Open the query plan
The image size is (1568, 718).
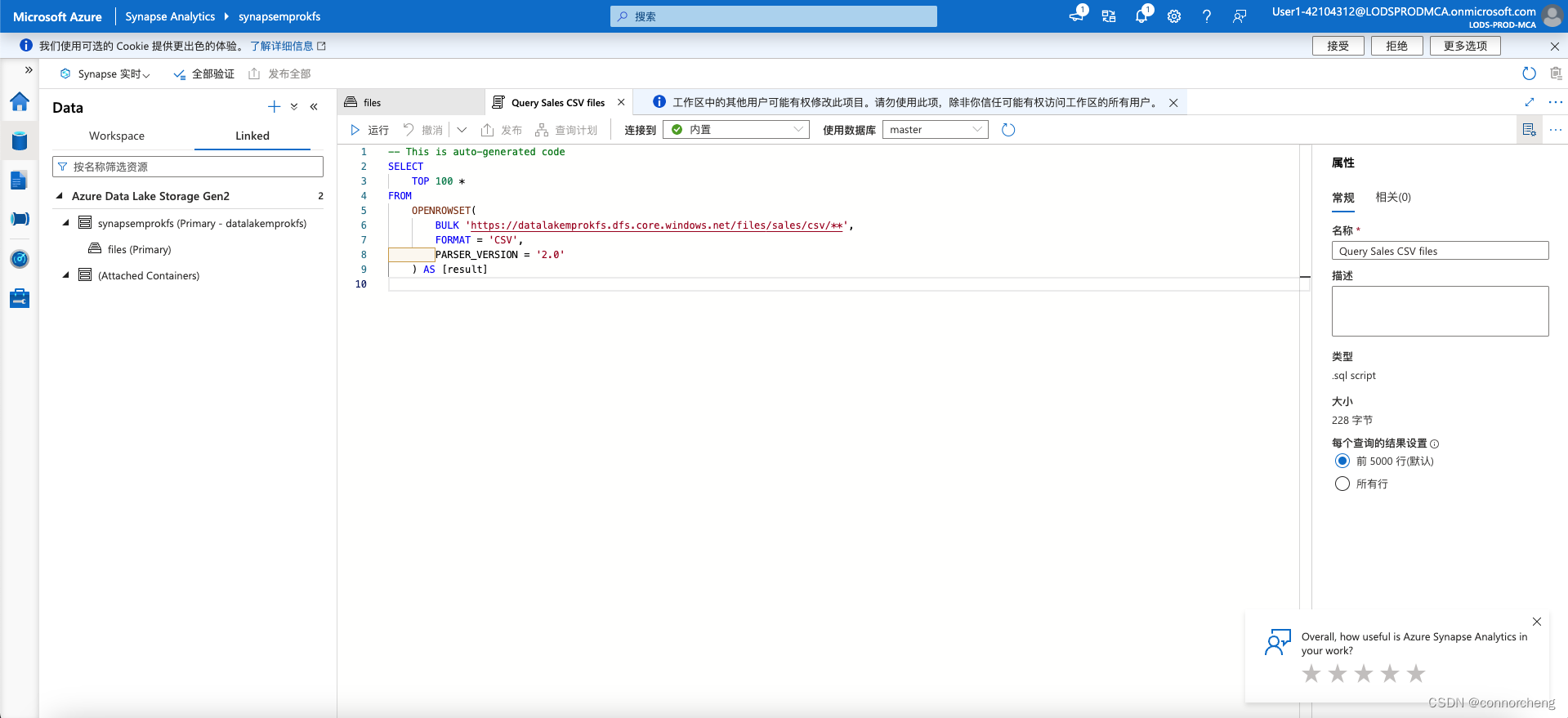tap(566, 130)
